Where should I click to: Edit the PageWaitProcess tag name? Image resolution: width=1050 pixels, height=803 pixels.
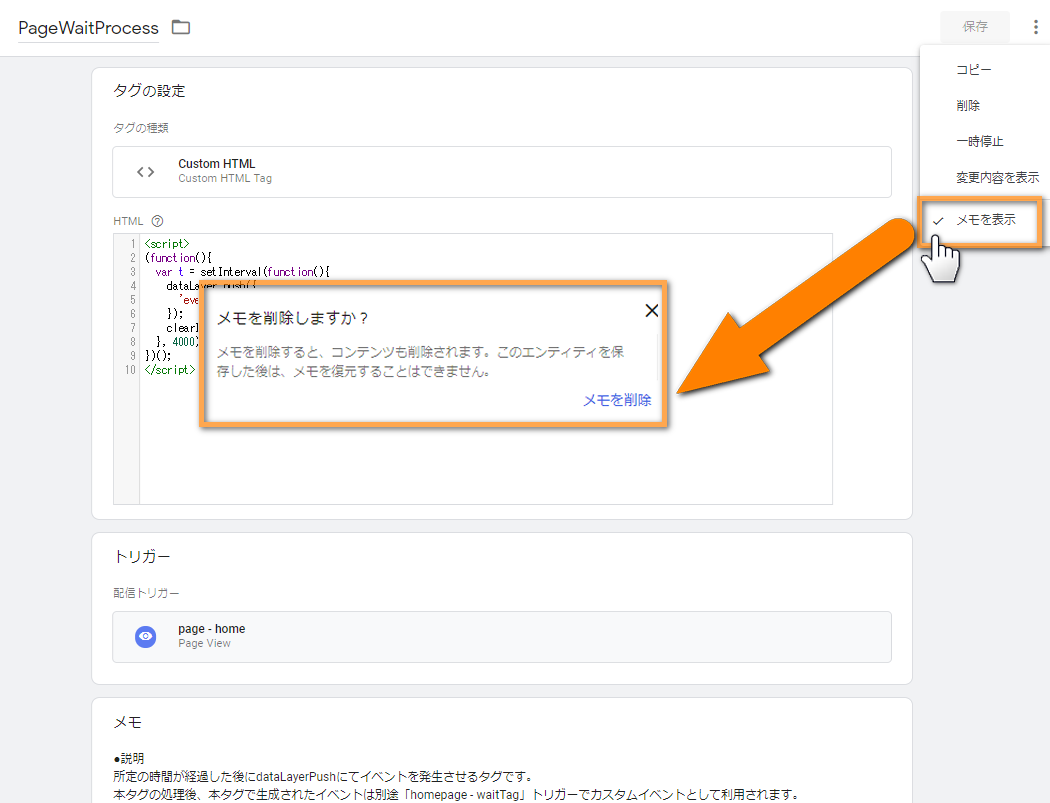coord(88,28)
